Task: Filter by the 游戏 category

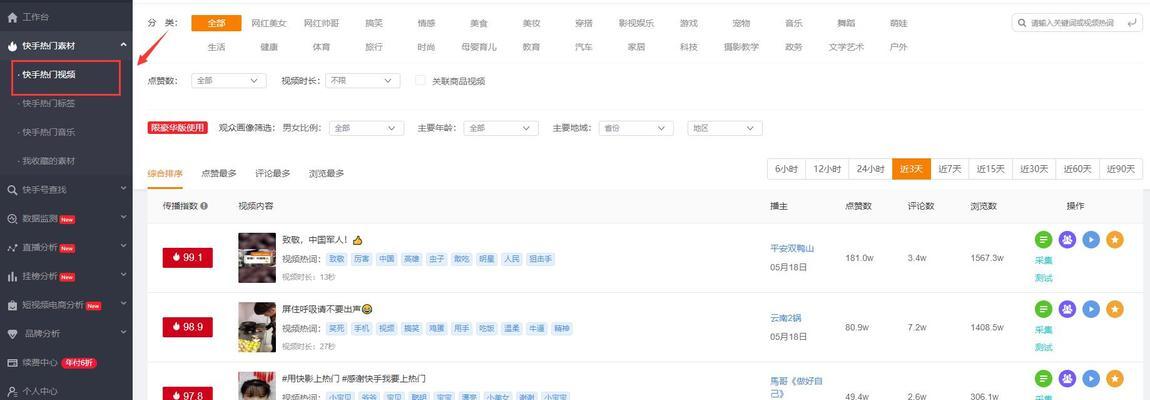Action: [x=689, y=23]
